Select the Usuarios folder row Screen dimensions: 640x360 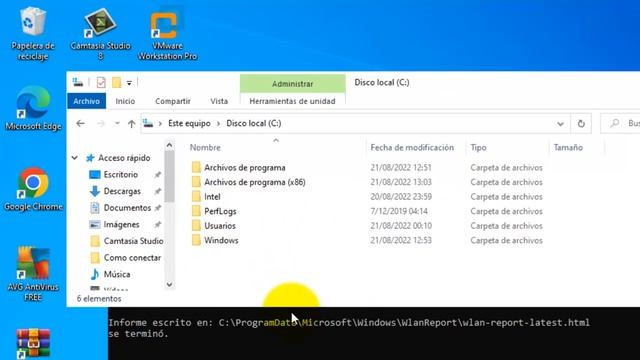point(220,226)
